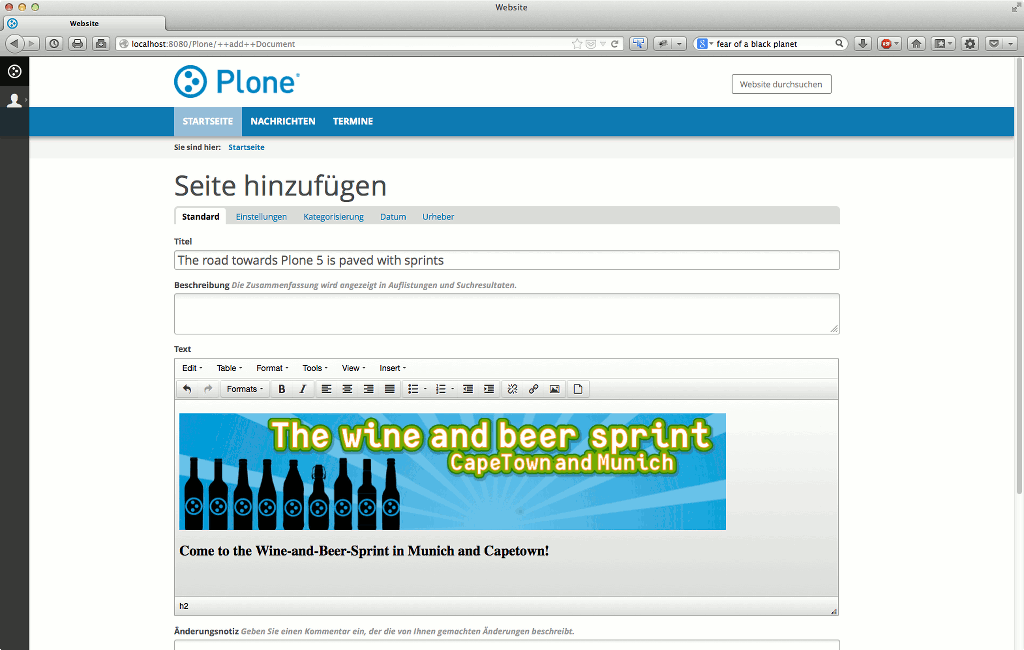Toggle right alignment
1024x650 pixels.
pos(368,389)
